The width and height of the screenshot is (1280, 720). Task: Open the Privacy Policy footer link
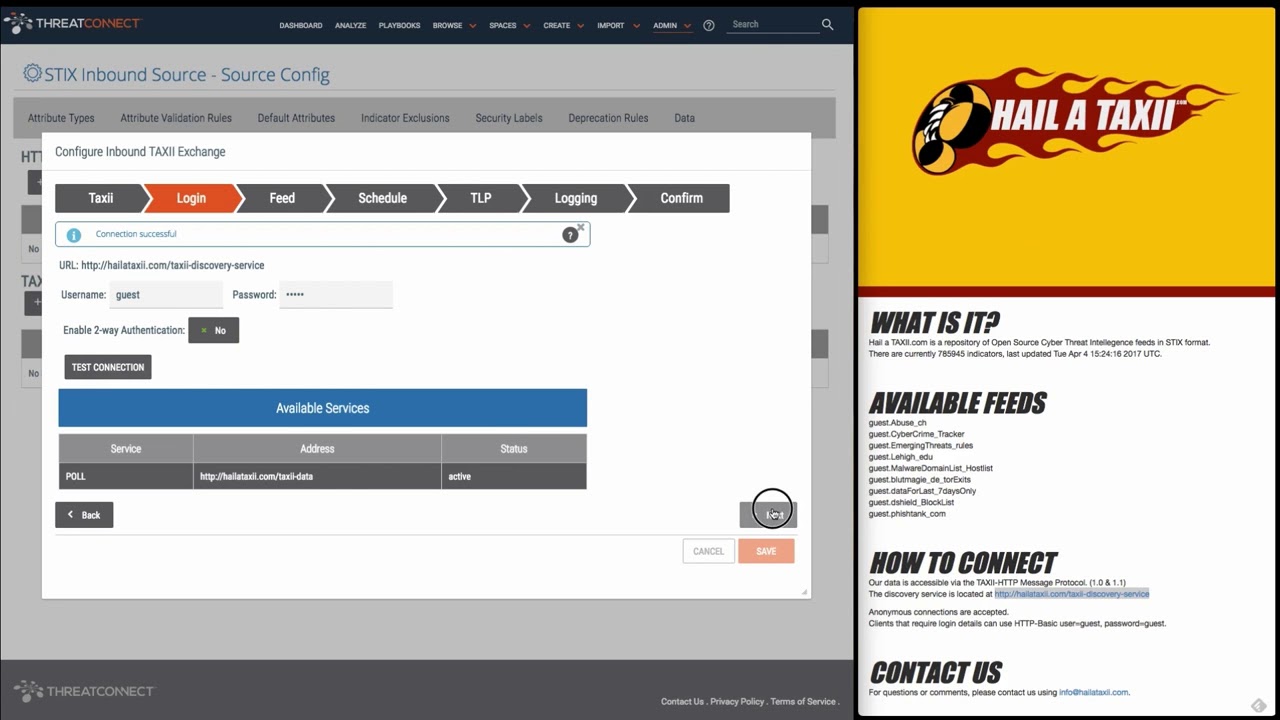click(737, 702)
